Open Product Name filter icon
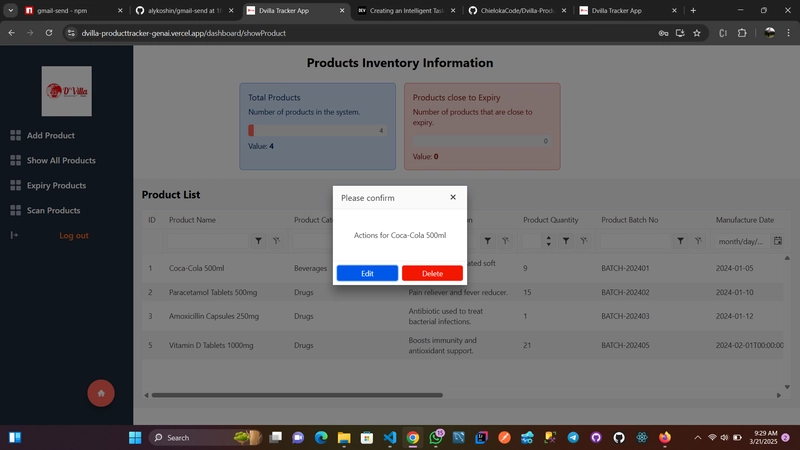 click(259, 241)
